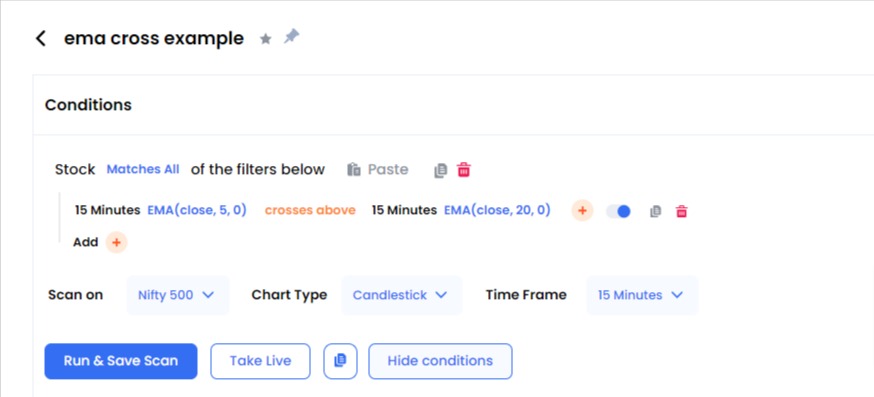Change the Matches All filter mode
Viewport: 874px width, 397px height.
tap(143, 170)
